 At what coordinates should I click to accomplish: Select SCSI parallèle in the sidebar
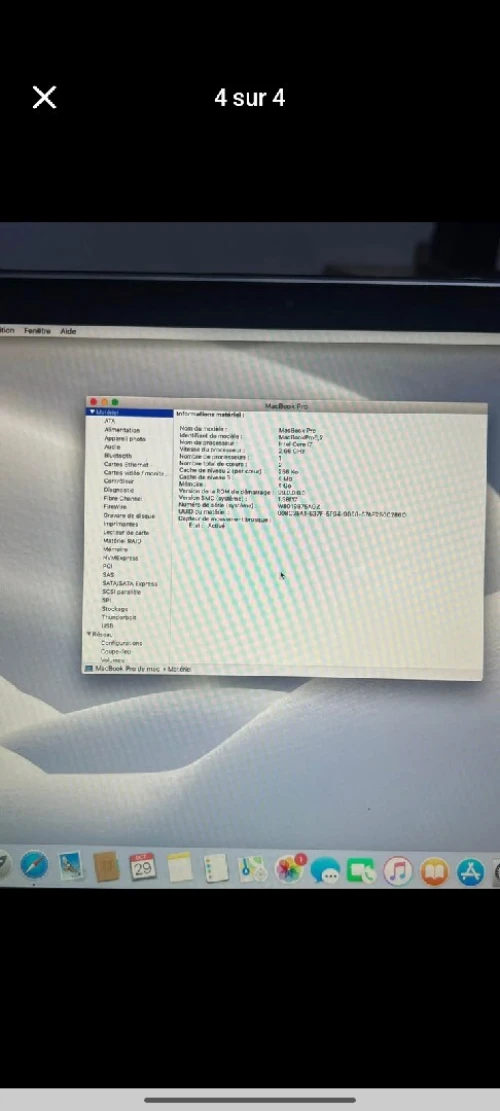pos(121,592)
